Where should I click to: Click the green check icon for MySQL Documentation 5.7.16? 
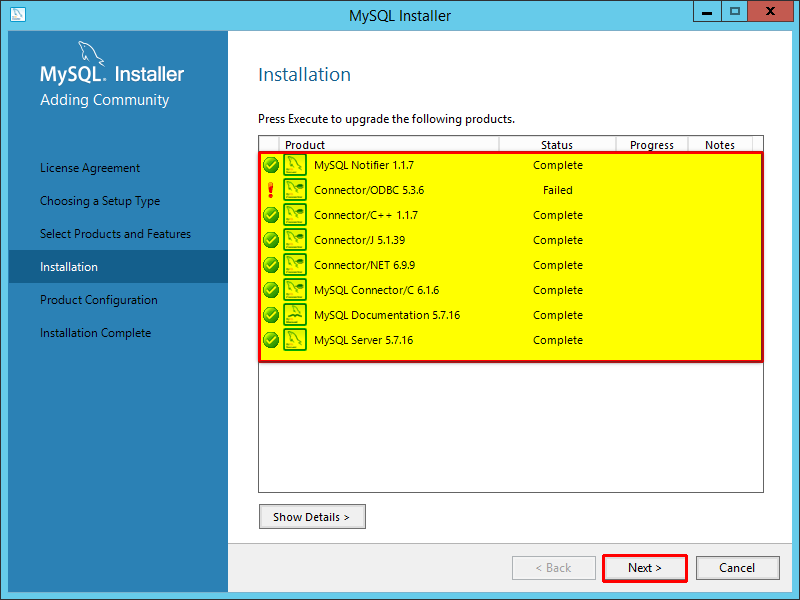271,315
